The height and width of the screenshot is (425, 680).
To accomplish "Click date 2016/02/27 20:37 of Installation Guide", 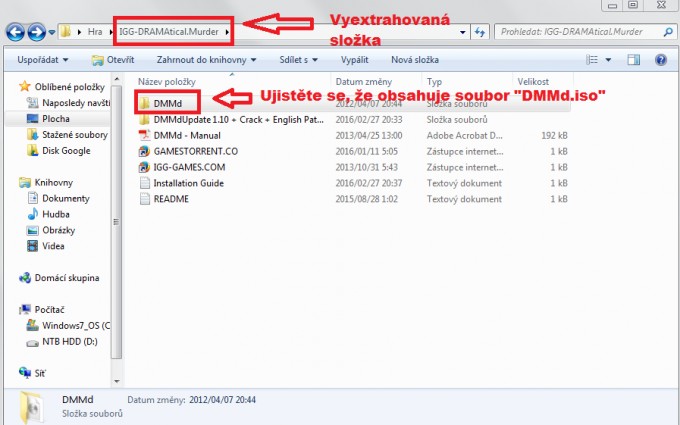I will click(369, 183).
